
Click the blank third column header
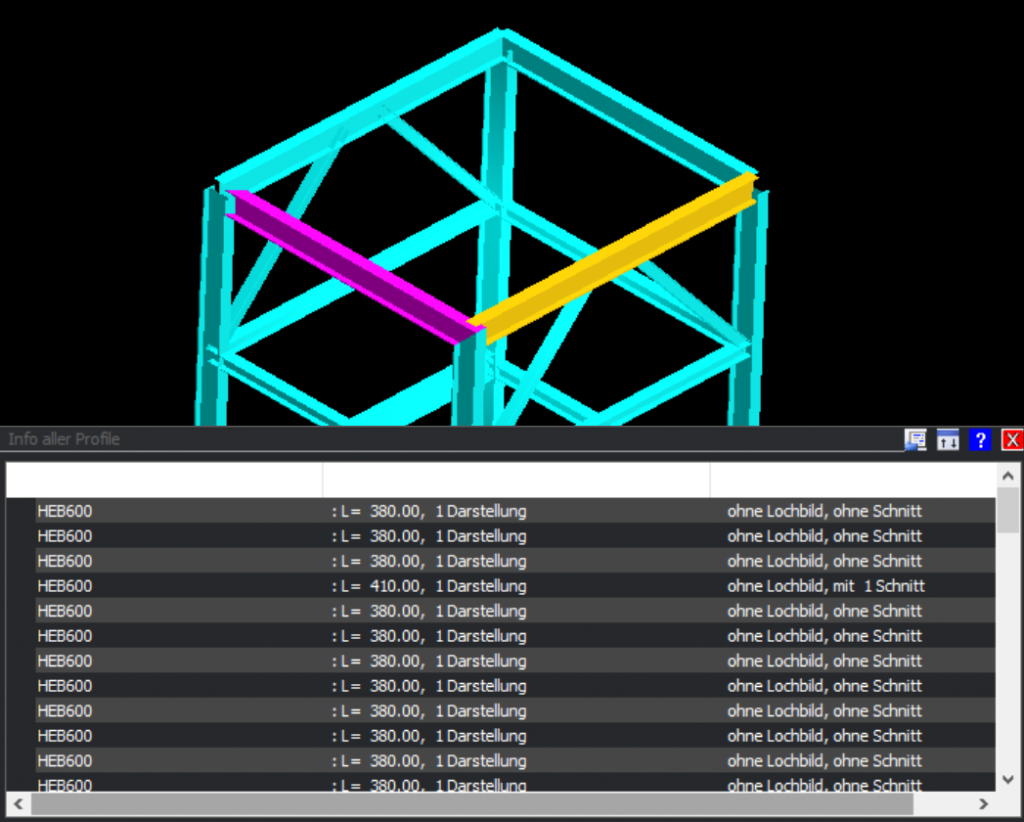click(853, 480)
